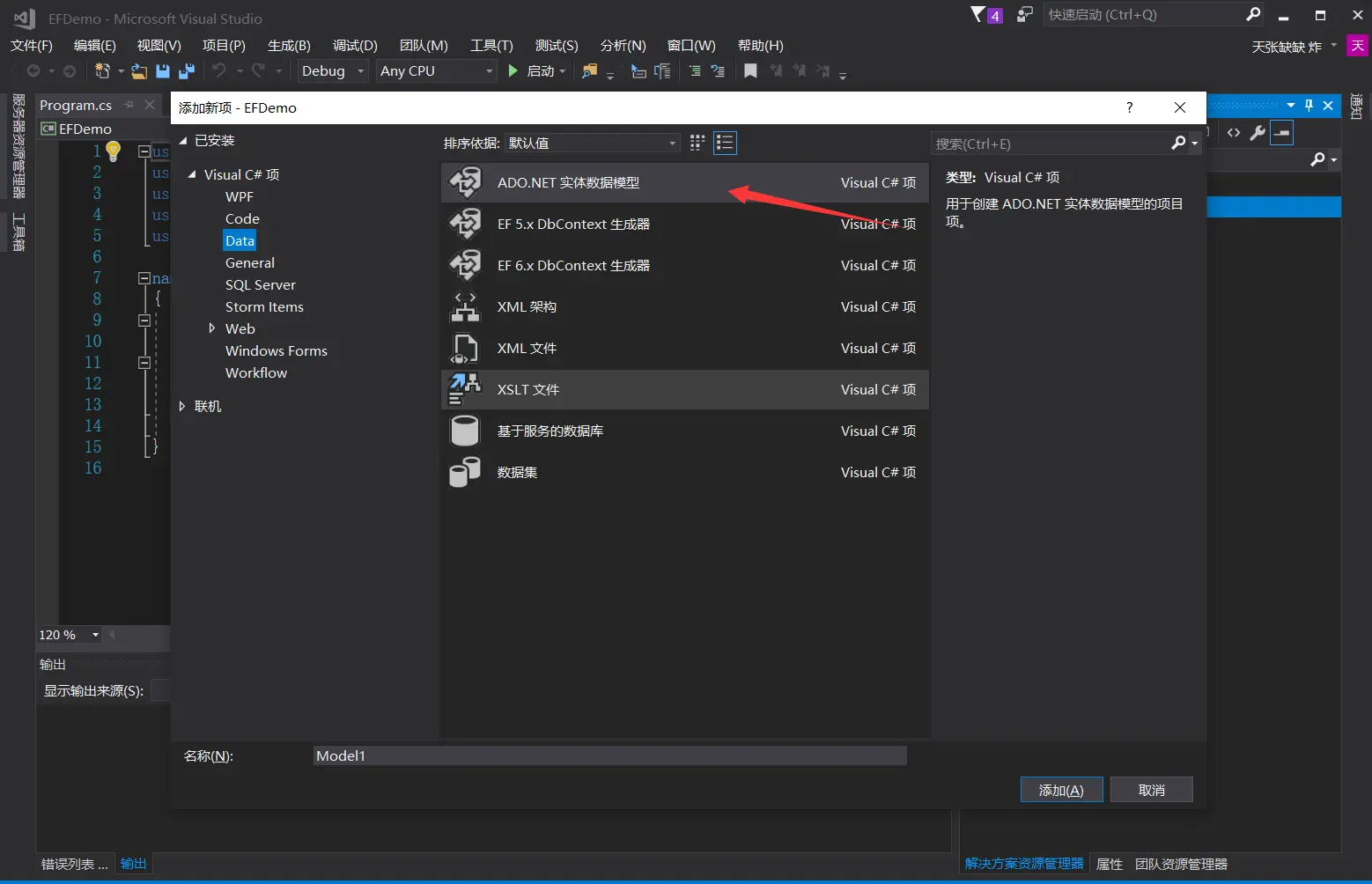Switch to small icons view in dialog
1372x884 pixels.
(697, 143)
